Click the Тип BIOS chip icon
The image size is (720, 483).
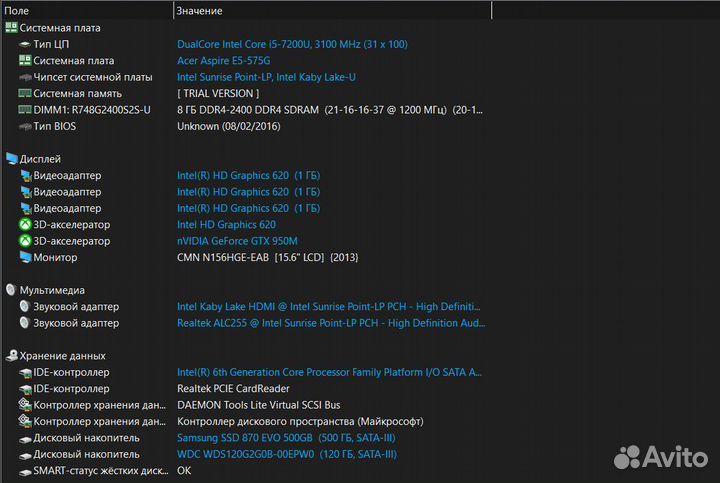pyautogui.click(x=25, y=126)
